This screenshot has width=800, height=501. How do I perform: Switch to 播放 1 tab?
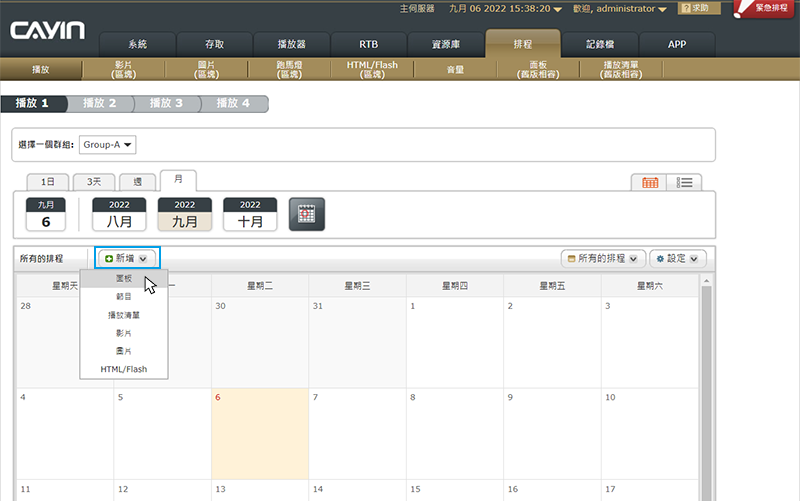(33, 104)
